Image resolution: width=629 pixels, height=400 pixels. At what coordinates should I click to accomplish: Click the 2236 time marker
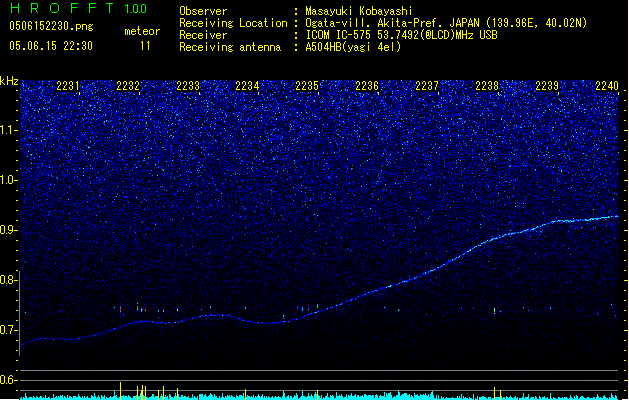click(x=367, y=85)
